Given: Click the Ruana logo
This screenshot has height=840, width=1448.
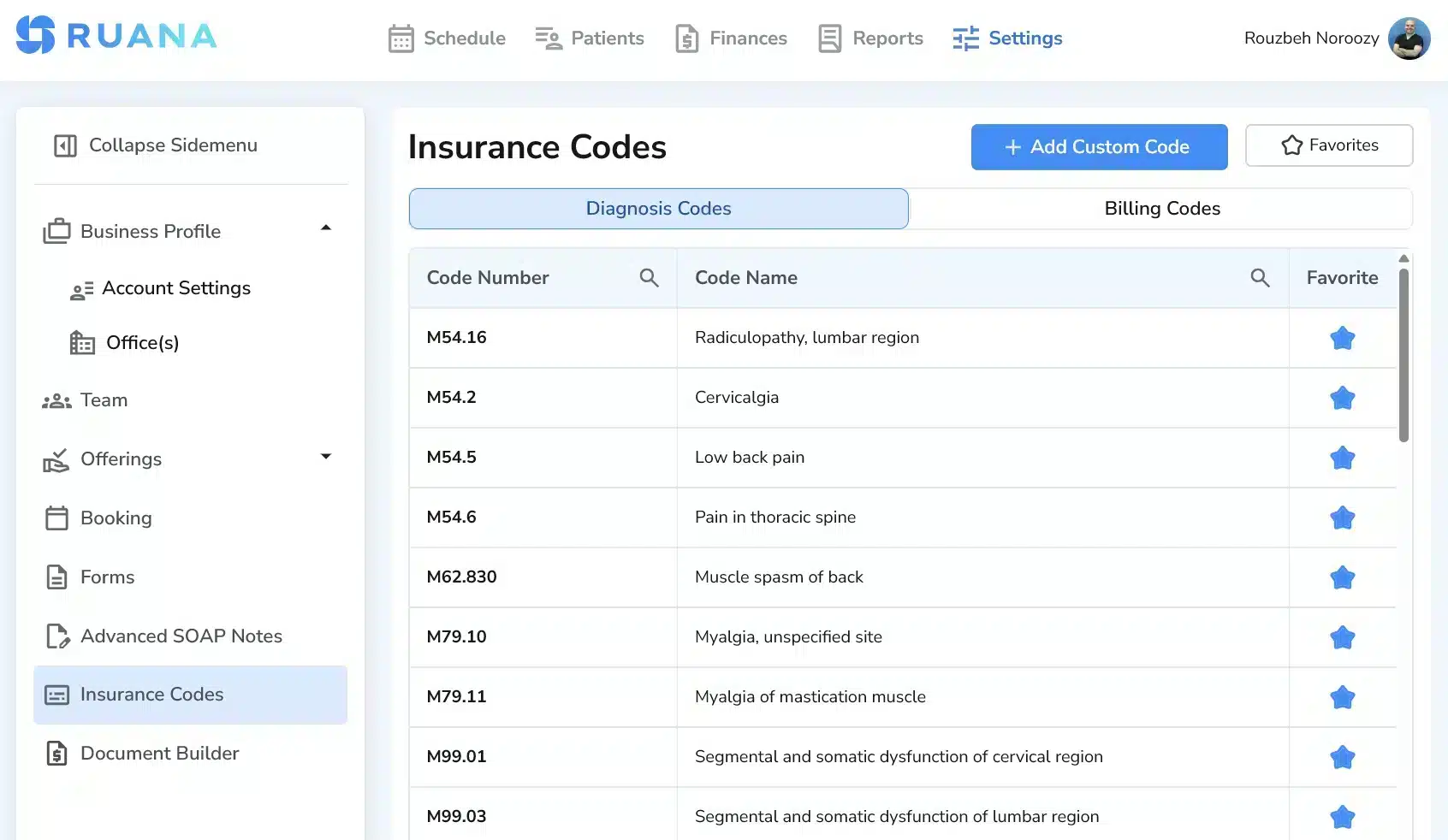Looking at the screenshot, I should click(x=116, y=35).
